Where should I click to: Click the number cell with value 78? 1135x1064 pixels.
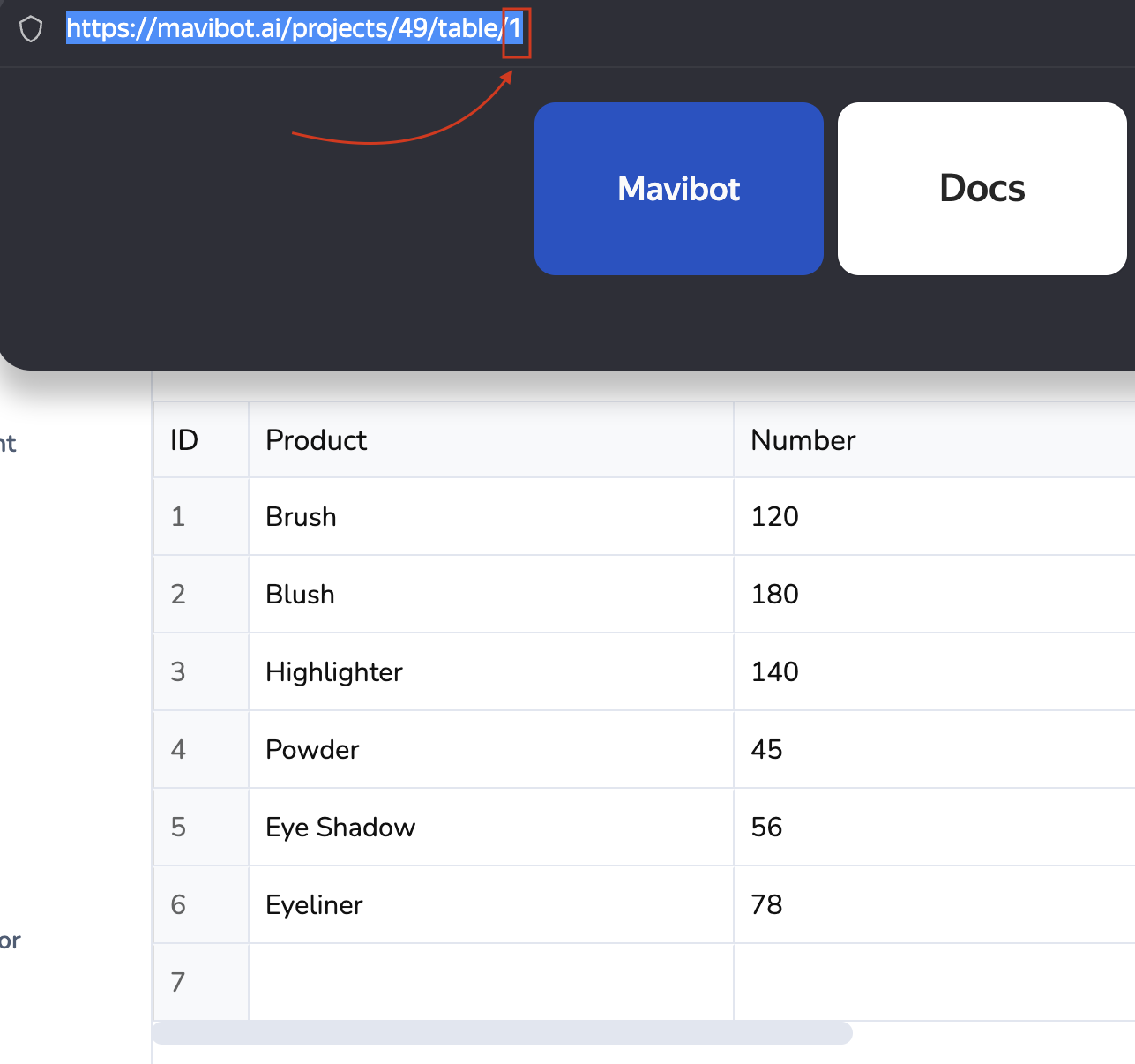(766, 905)
